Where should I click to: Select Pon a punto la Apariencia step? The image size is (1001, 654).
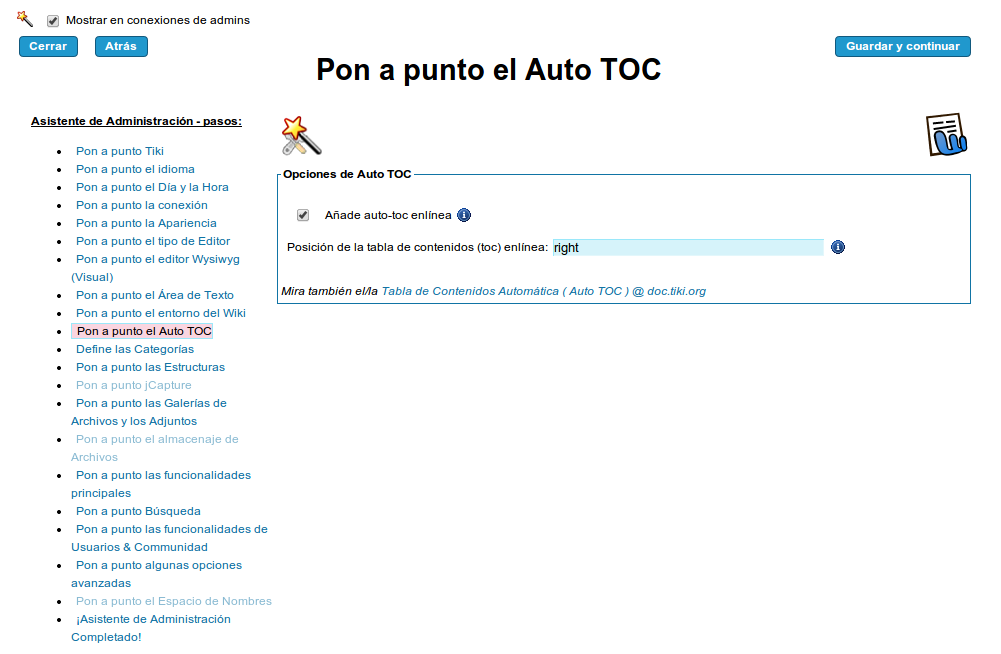(x=146, y=223)
